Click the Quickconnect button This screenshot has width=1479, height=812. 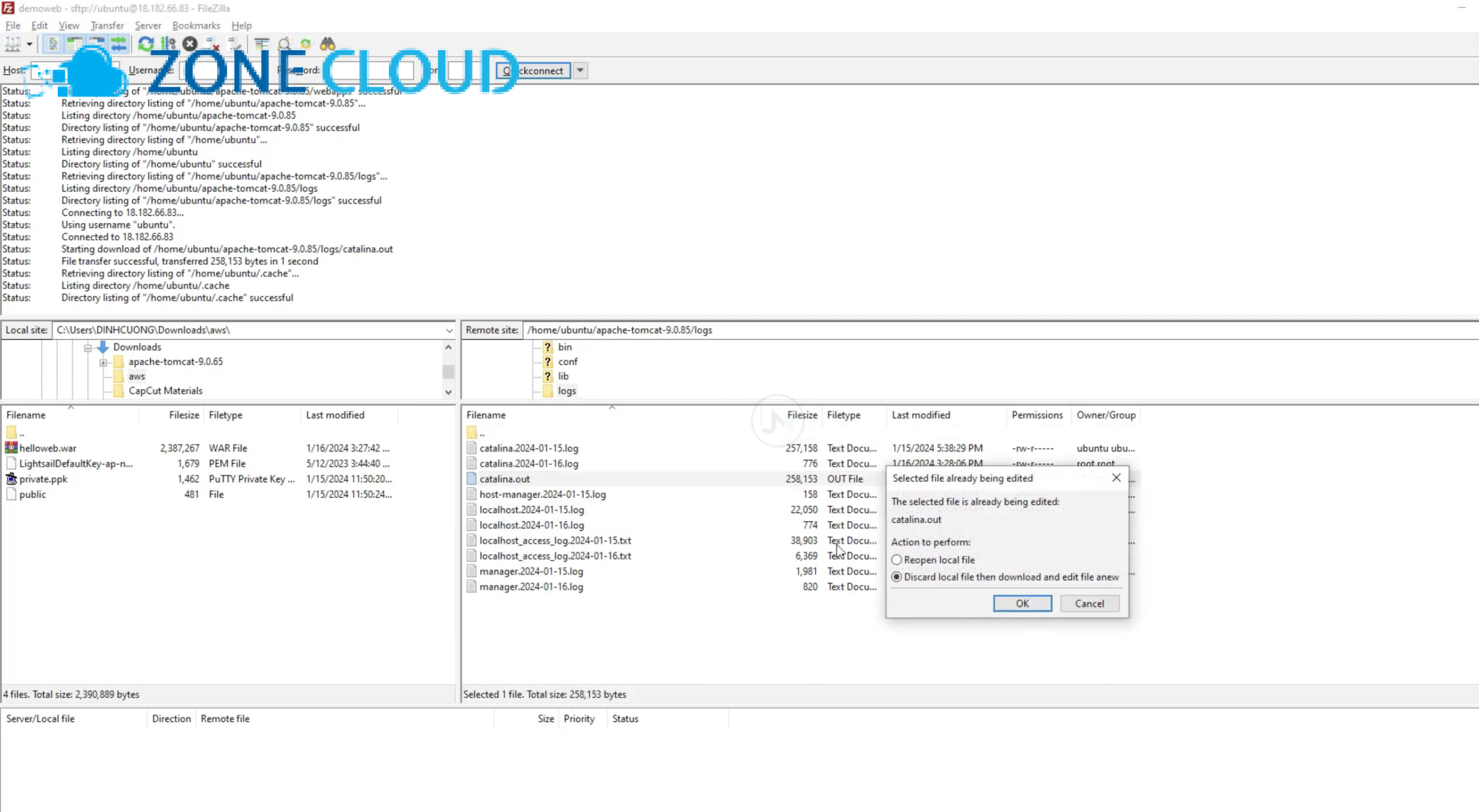click(533, 70)
